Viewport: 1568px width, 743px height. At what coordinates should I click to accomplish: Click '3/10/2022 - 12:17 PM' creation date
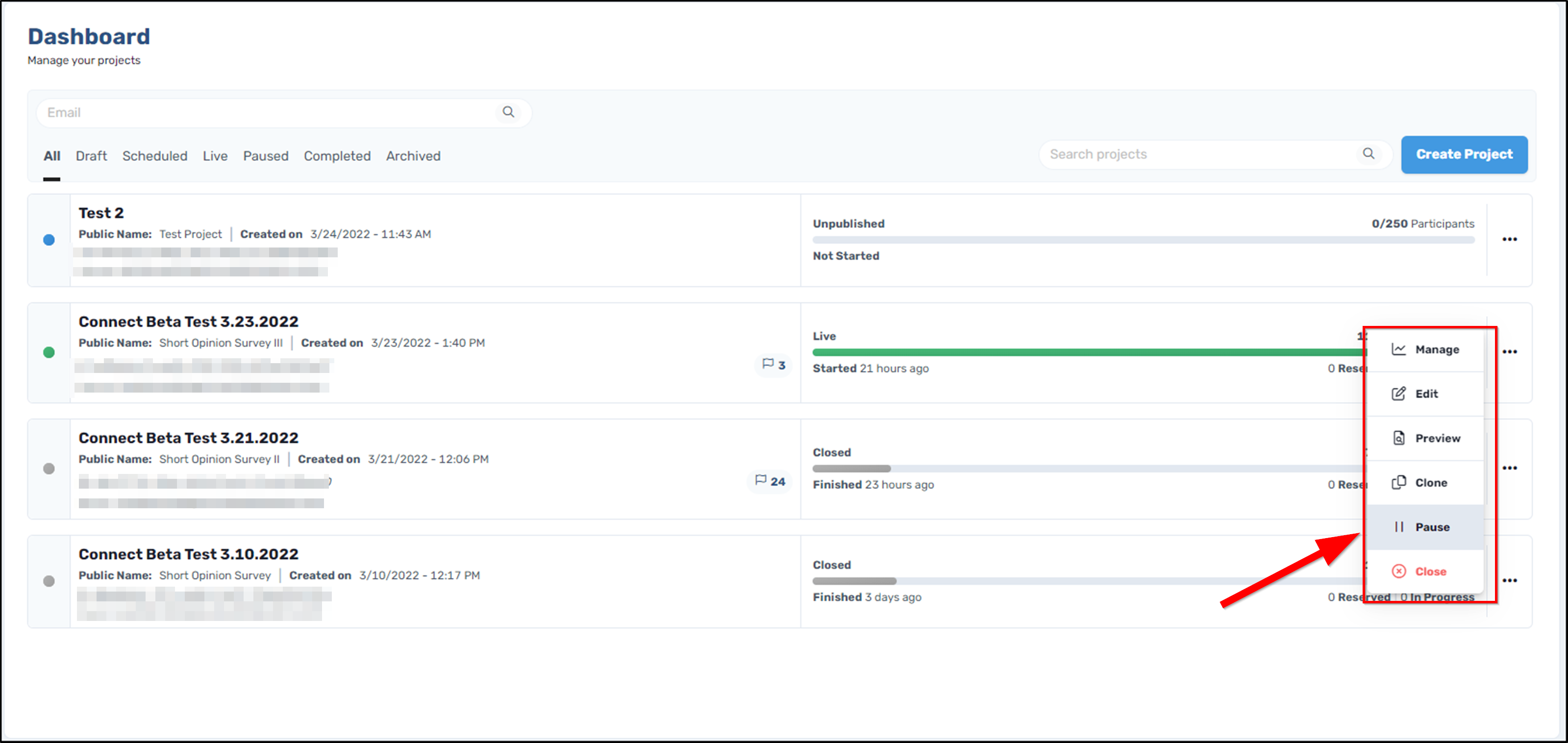click(420, 575)
